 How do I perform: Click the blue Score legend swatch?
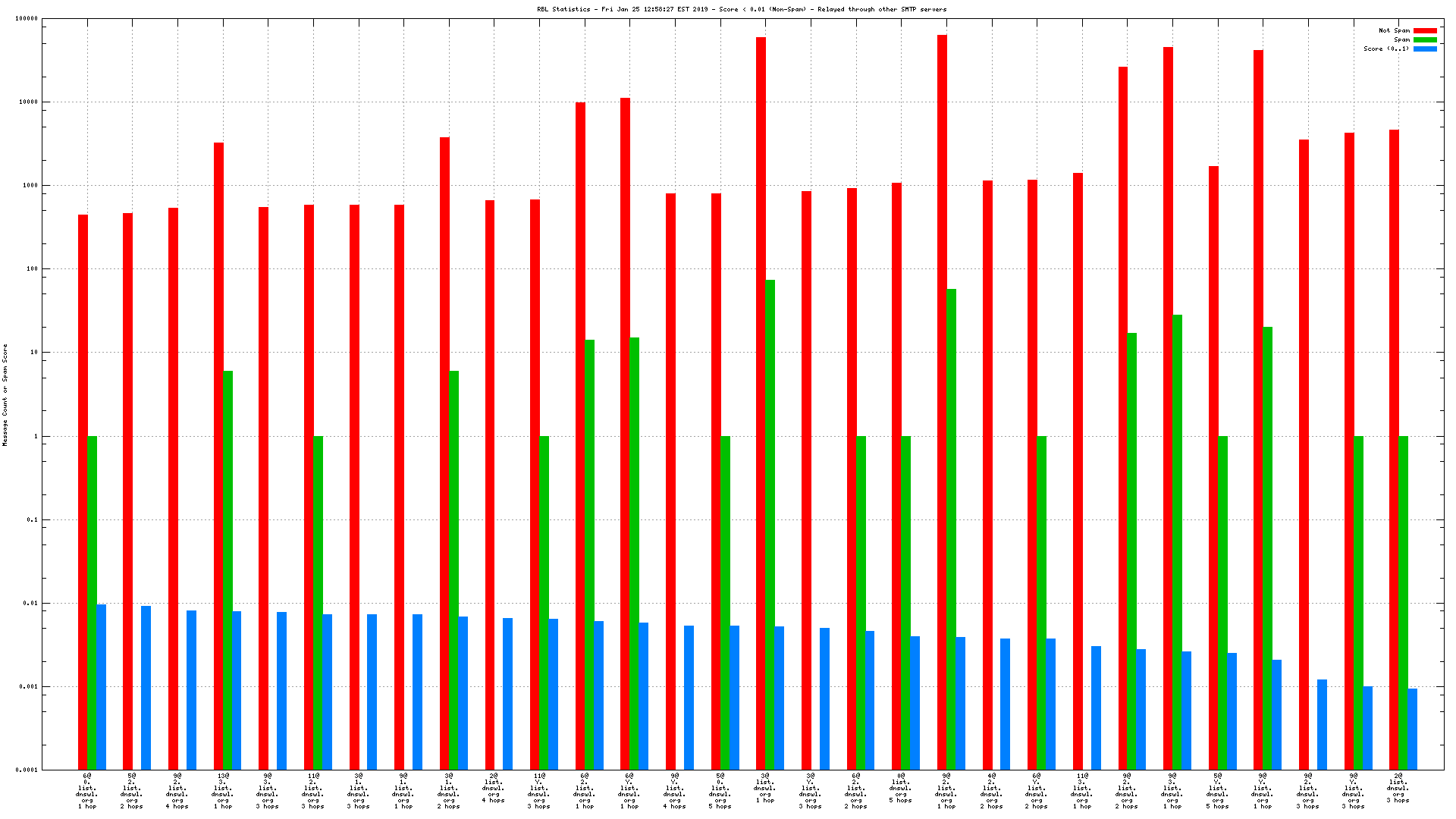tap(1425, 49)
